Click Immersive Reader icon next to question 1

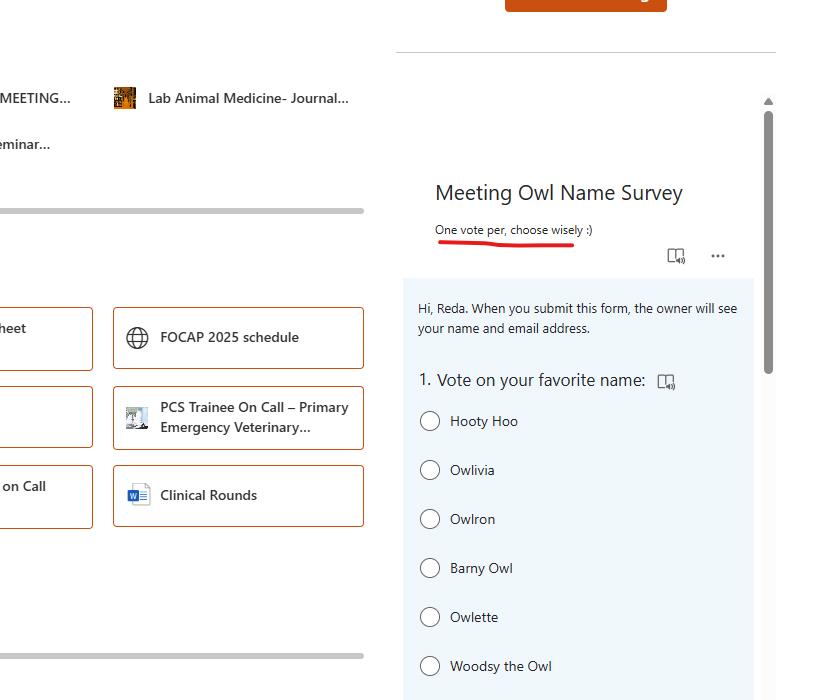click(666, 382)
